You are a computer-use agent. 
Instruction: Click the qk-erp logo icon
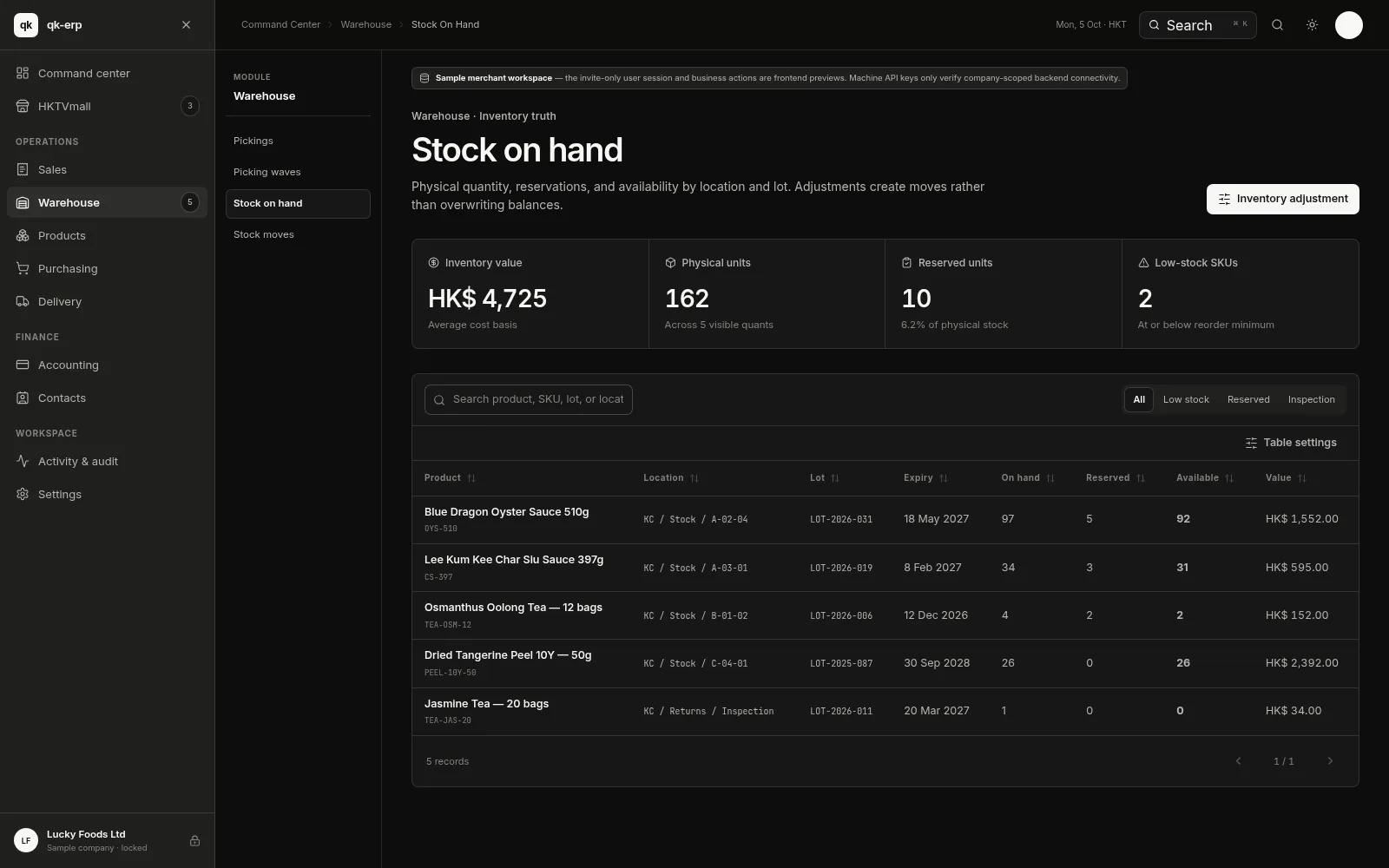[x=26, y=25]
